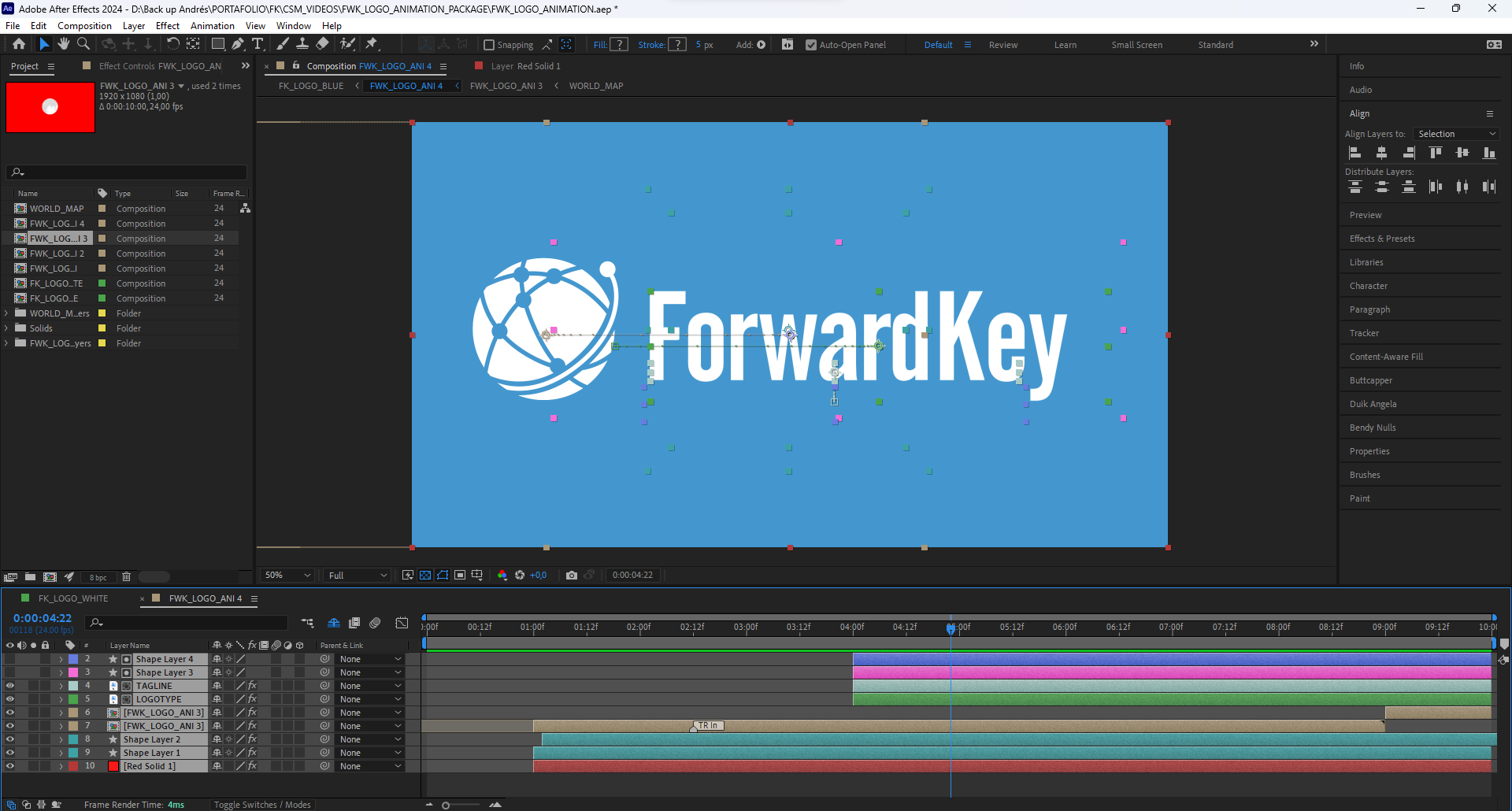The width and height of the screenshot is (1512, 811).
Task: Open TAGLINE parent None dropdown
Action: (370, 686)
